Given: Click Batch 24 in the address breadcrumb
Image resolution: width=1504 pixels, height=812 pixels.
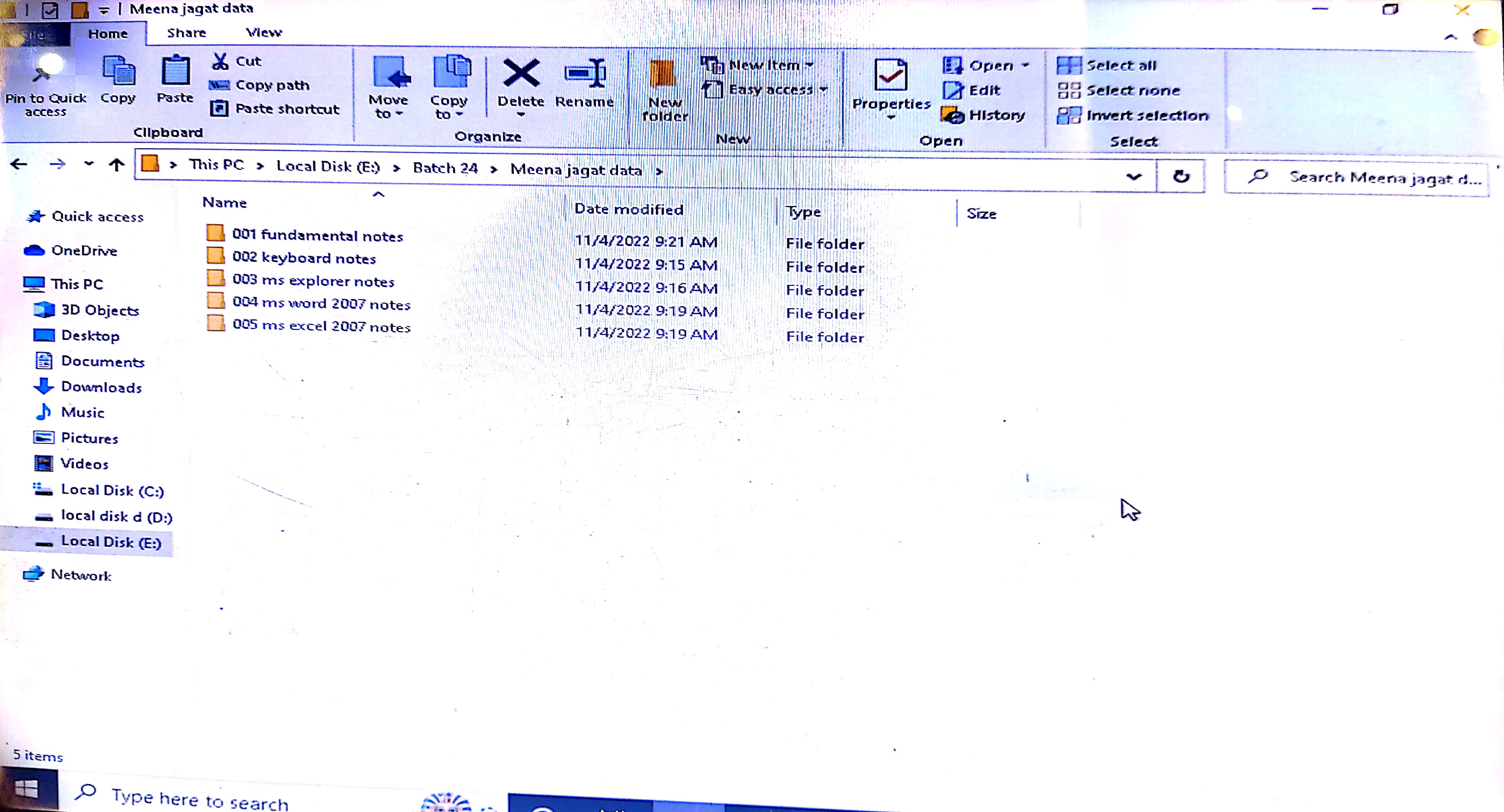Looking at the screenshot, I should click(445, 168).
